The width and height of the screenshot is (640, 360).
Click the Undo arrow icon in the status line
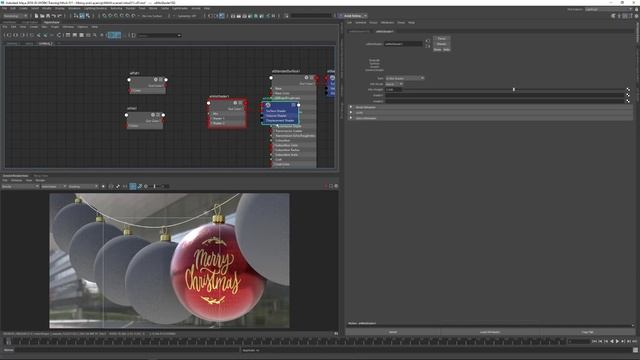tap(53, 16)
